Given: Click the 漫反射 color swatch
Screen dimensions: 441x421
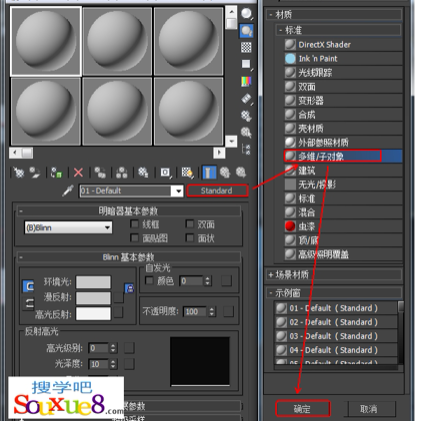Looking at the screenshot, I should pyautogui.click(x=93, y=298).
